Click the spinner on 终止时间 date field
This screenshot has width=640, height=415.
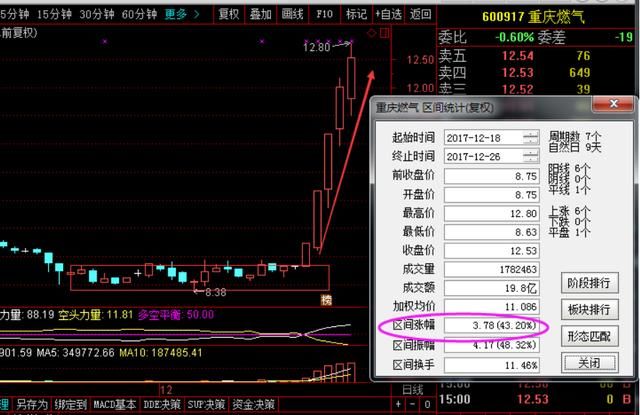pyautogui.click(x=530, y=156)
